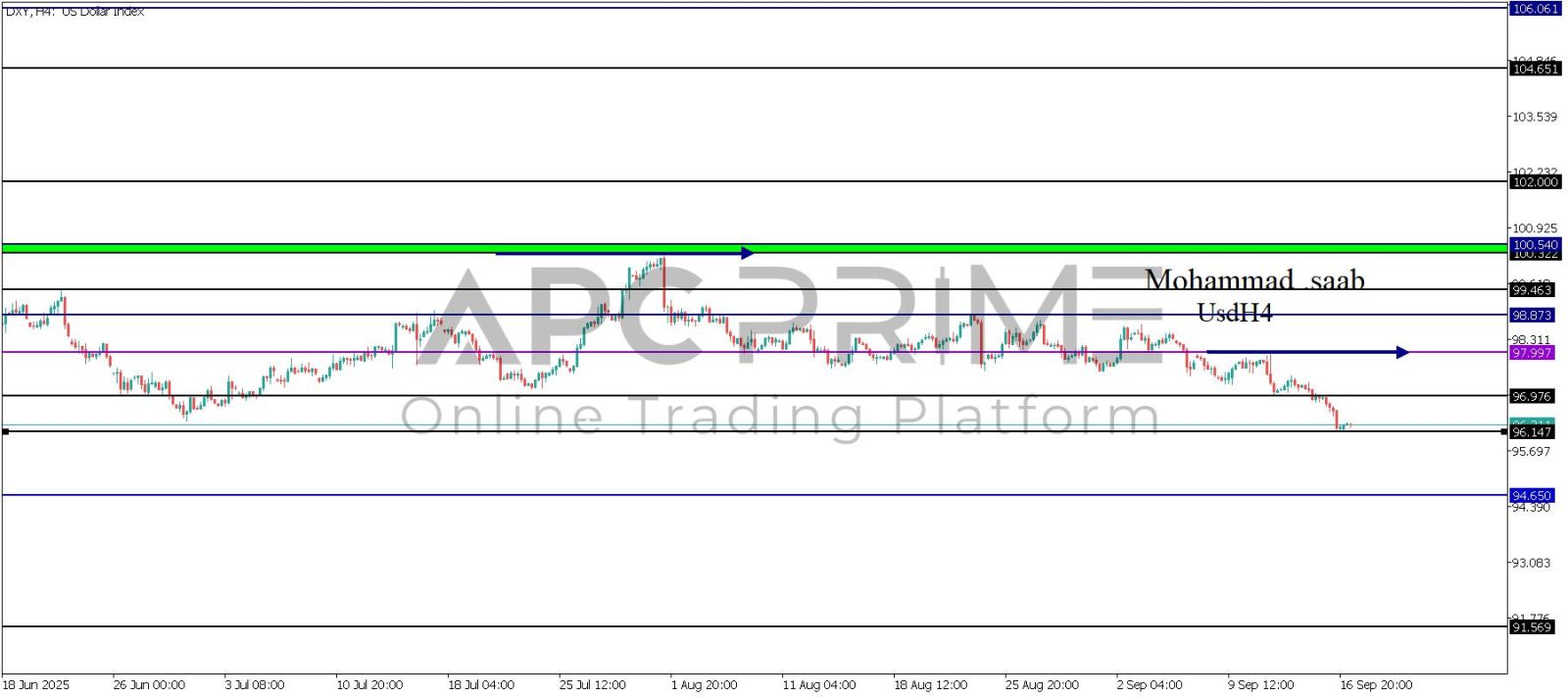Image resolution: width=1568 pixels, height=697 pixels.
Task: Click the UsdH4 text label
Action: click(x=1235, y=313)
